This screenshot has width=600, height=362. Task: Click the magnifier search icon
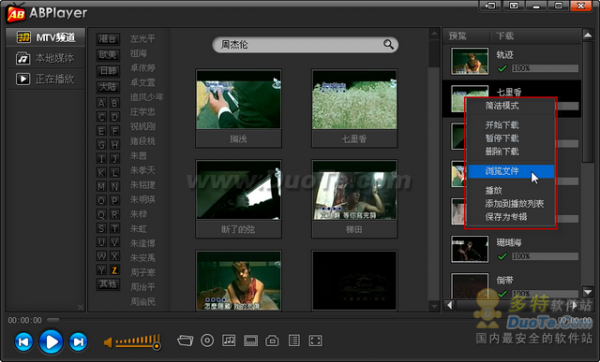pyautogui.click(x=388, y=44)
